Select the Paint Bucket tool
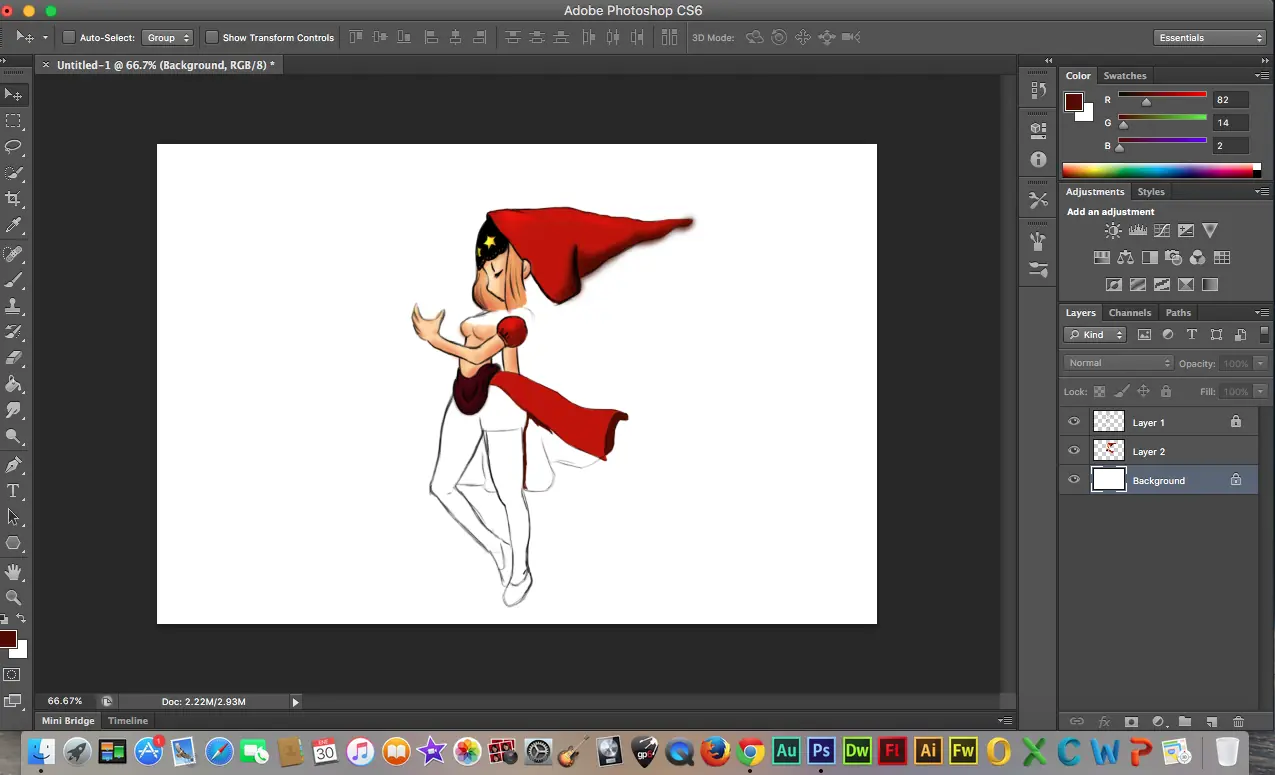1275x775 pixels. [14, 384]
